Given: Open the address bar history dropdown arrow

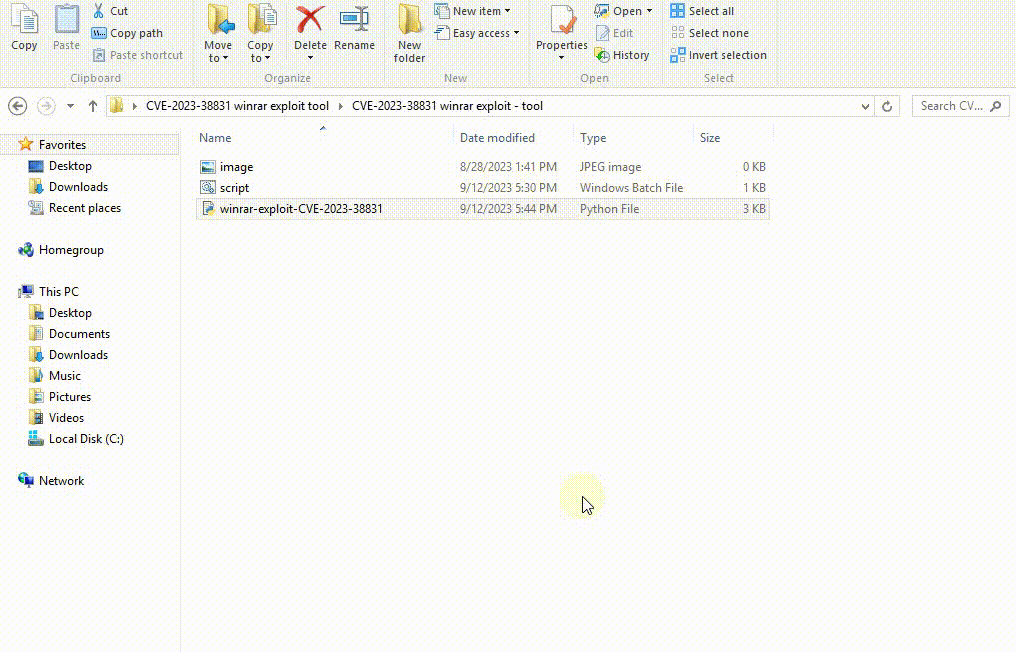Looking at the screenshot, I should 865,105.
